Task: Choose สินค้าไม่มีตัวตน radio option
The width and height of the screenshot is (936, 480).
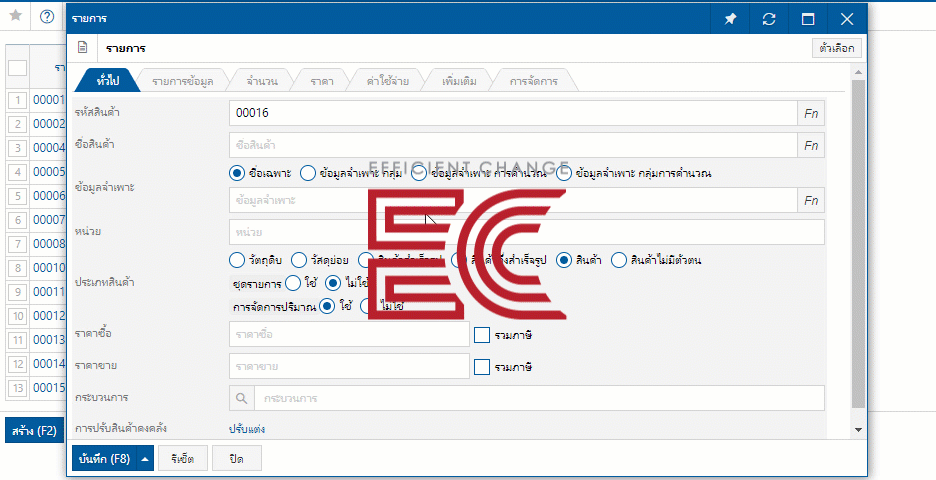Action: [619, 260]
